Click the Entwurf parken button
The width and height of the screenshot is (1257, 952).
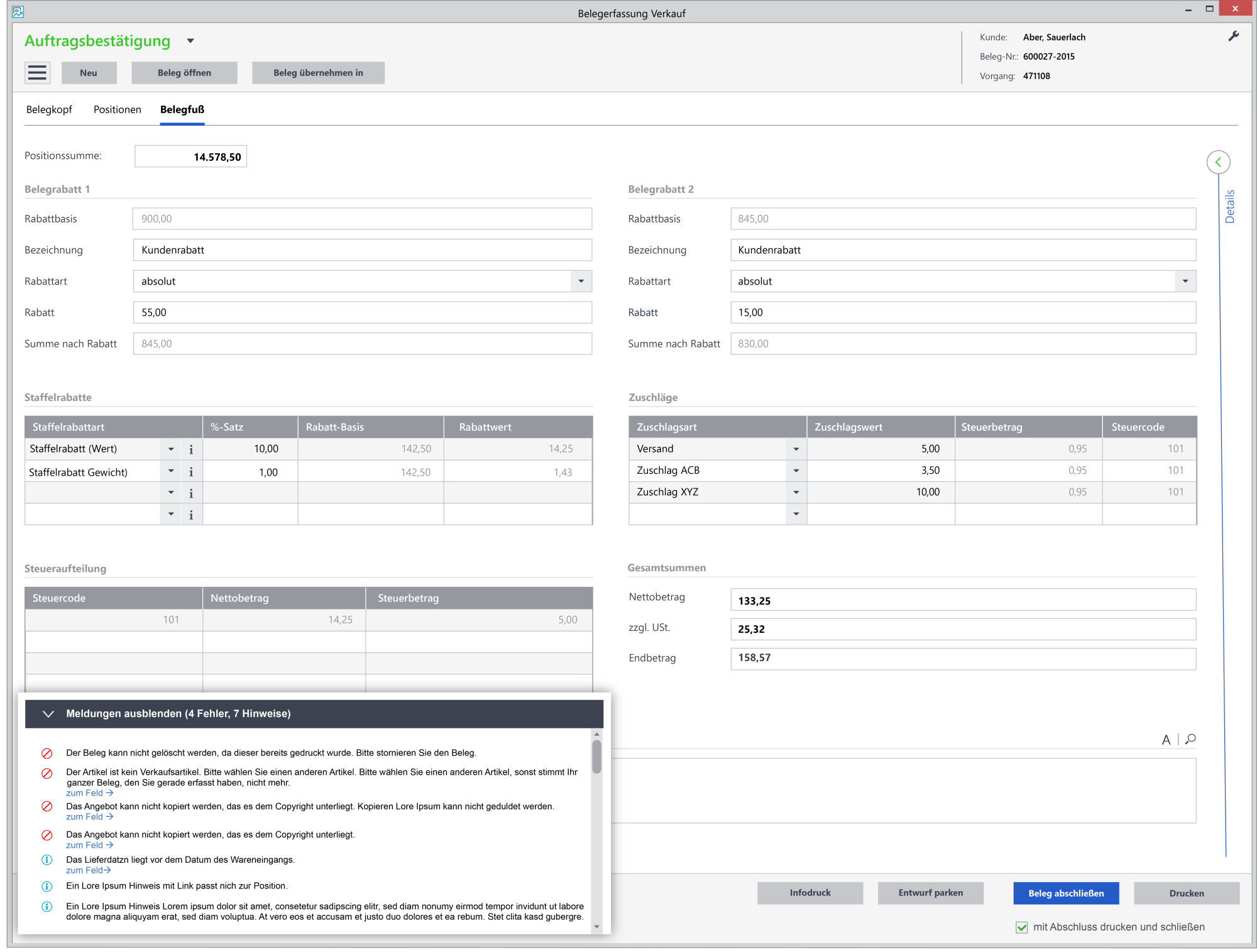pos(930,893)
